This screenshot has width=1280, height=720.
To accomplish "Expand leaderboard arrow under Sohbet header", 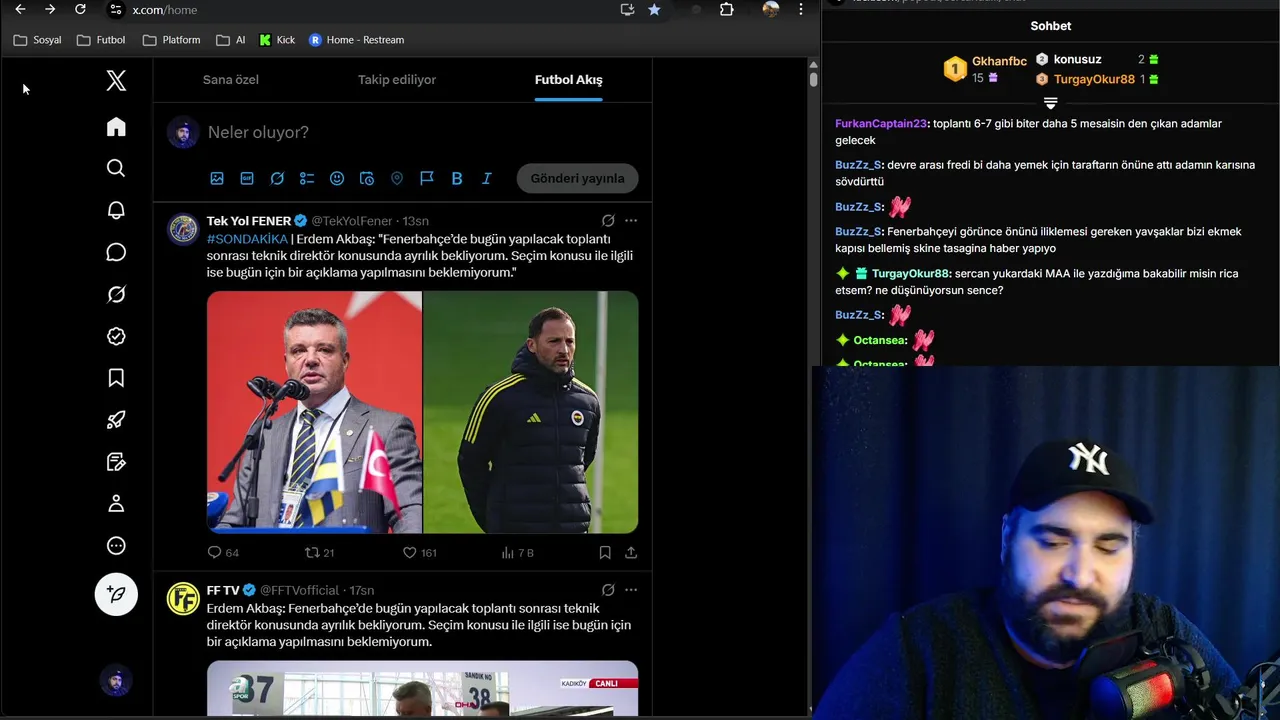I will [x=1050, y=103].
